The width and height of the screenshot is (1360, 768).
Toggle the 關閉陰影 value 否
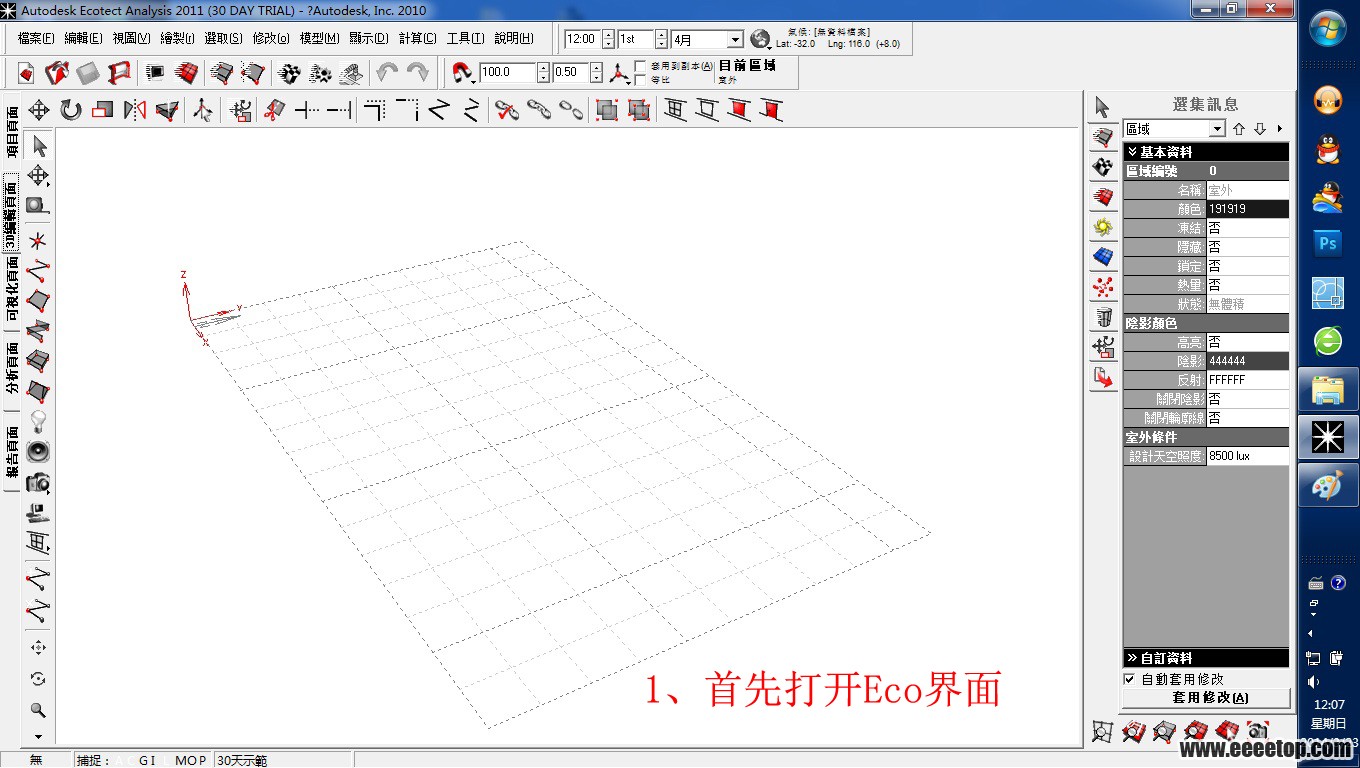click(1247, 399)
